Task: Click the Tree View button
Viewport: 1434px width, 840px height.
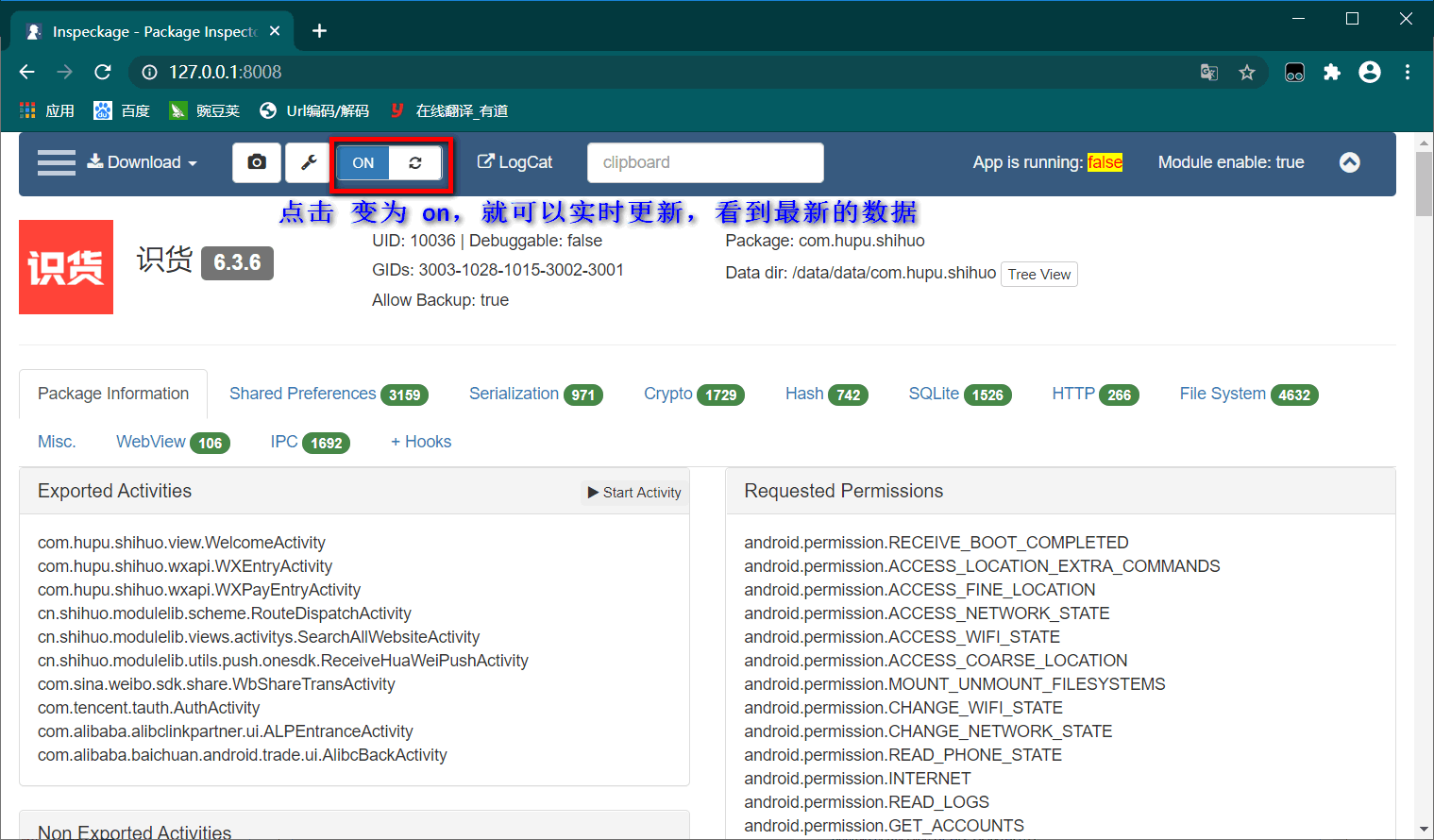Action: [1038, 275]
